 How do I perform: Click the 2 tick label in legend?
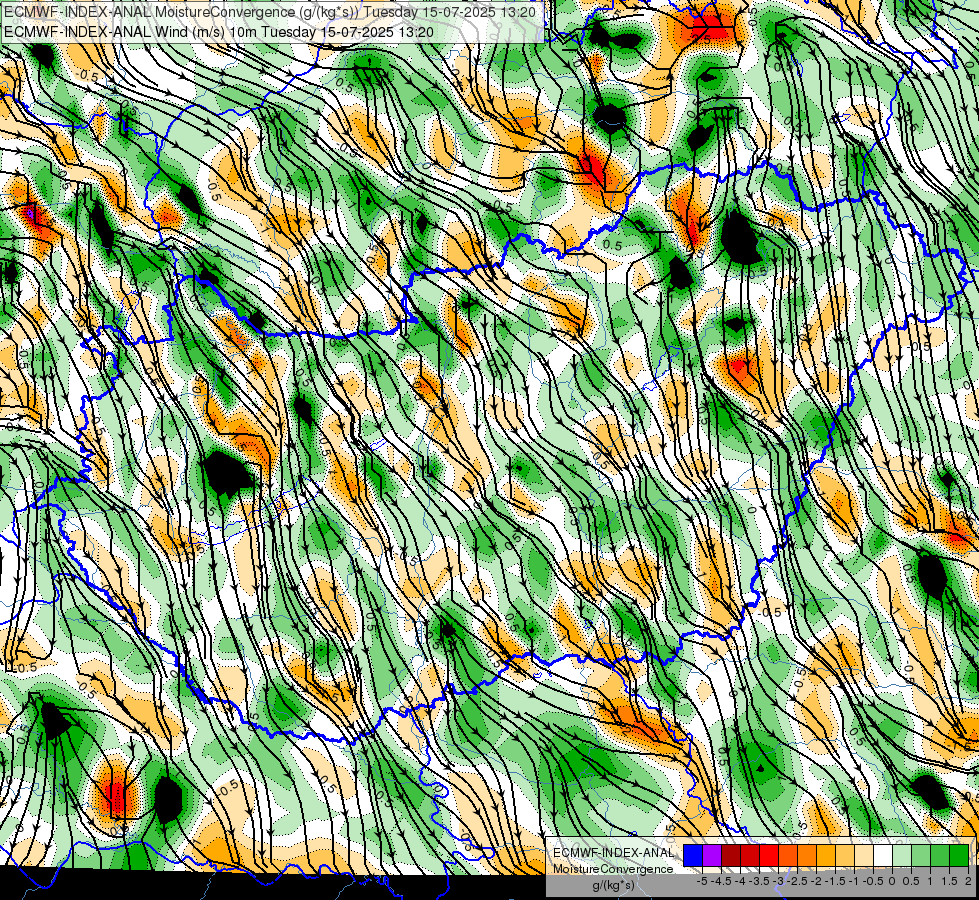pos(968,881)
